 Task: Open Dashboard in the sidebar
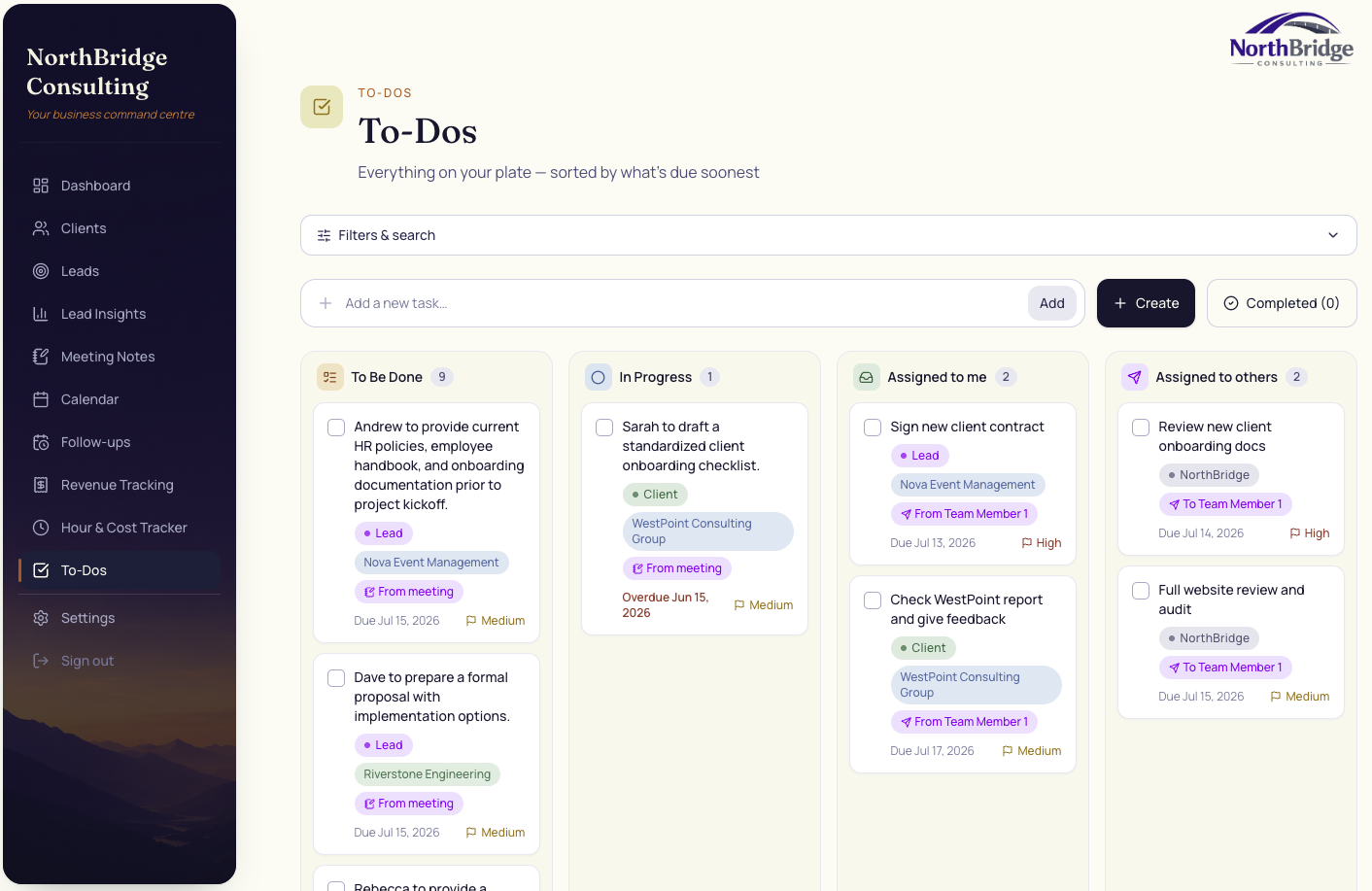(120, 186)
